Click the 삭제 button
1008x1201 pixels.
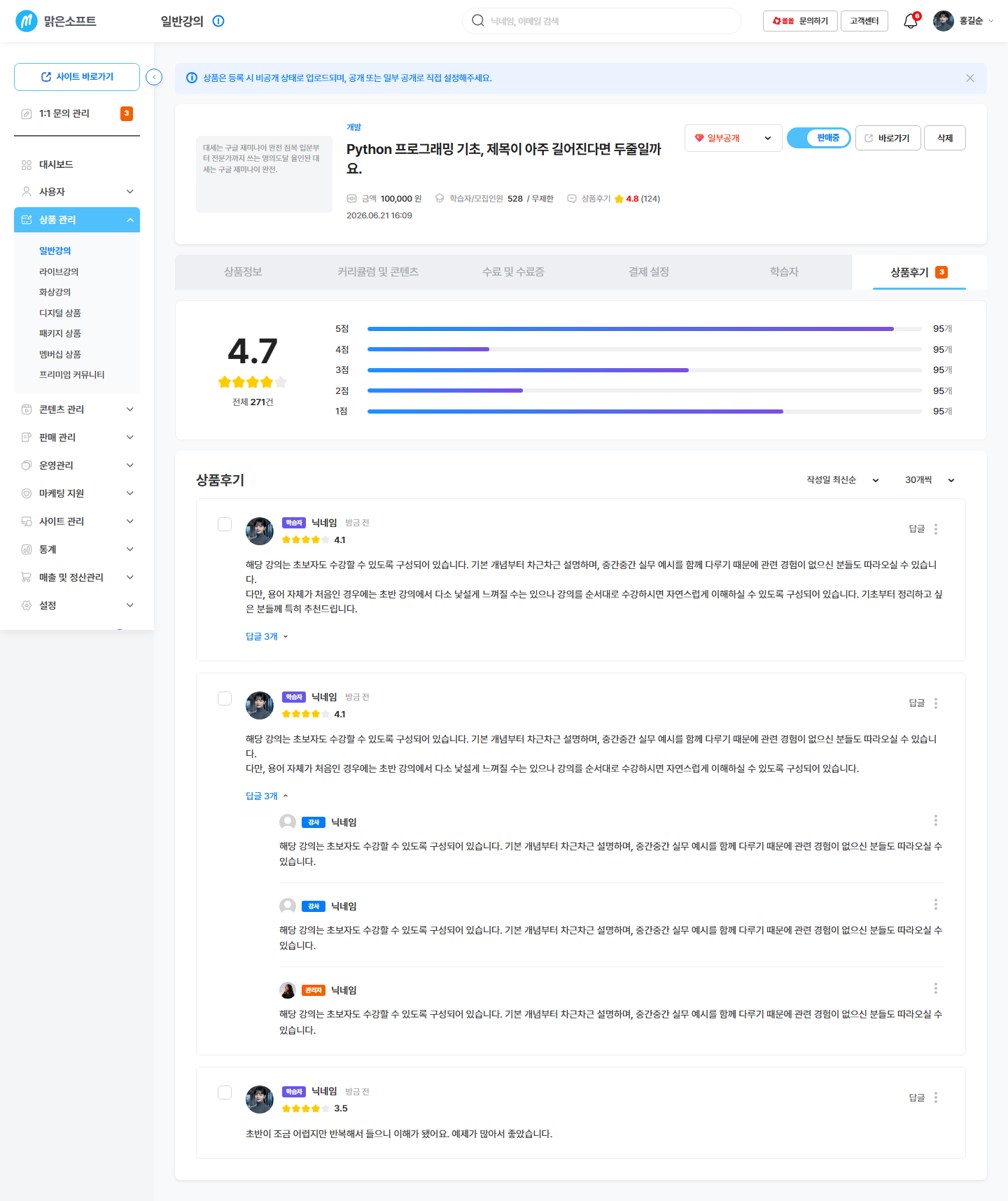945,138
